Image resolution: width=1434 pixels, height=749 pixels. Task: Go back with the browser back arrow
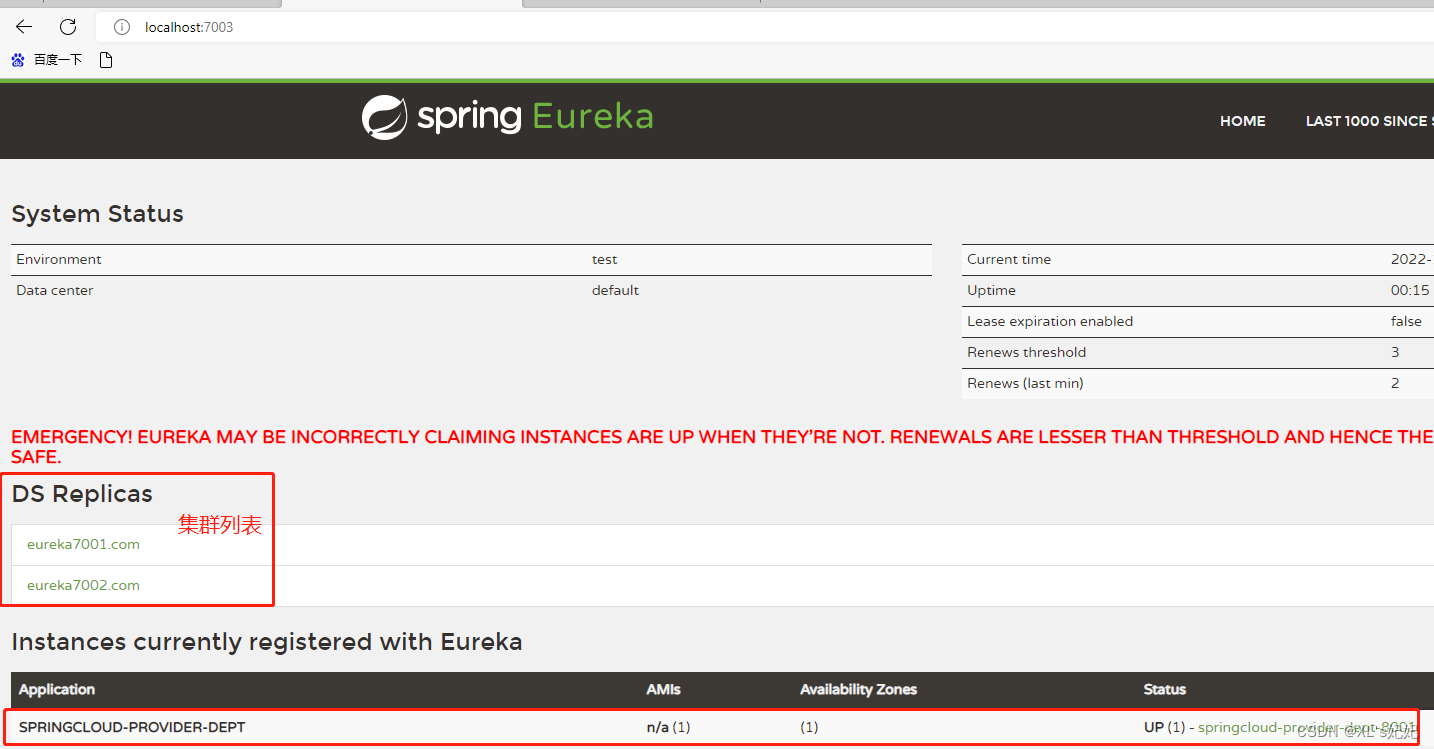[x=24, y=27]
